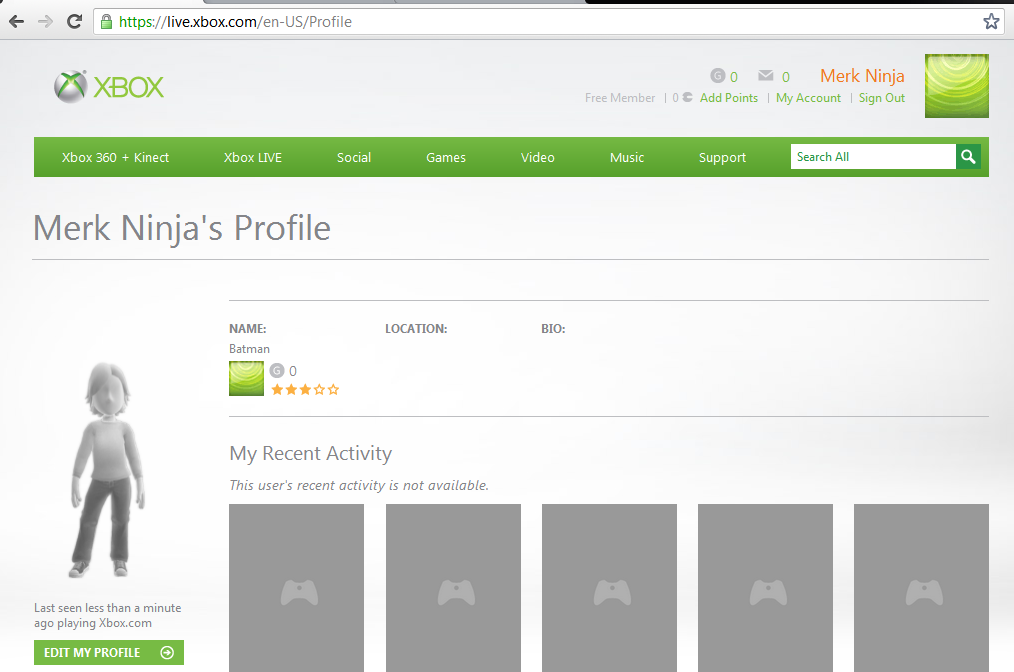Click the fifth recent activity game tile
Viewport: 1014px width, 672px height.
[x=921, y=588]
